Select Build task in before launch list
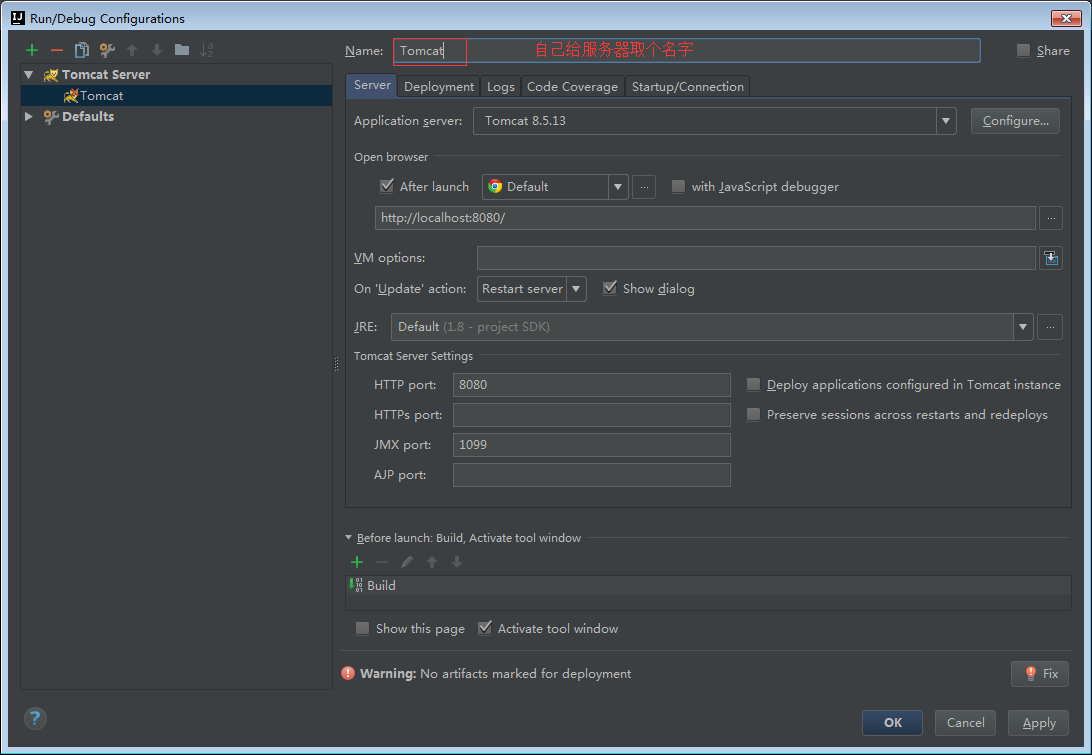The width and height of the screenshot is (1092, 755). pyautogui.click(x=708, y=586)
